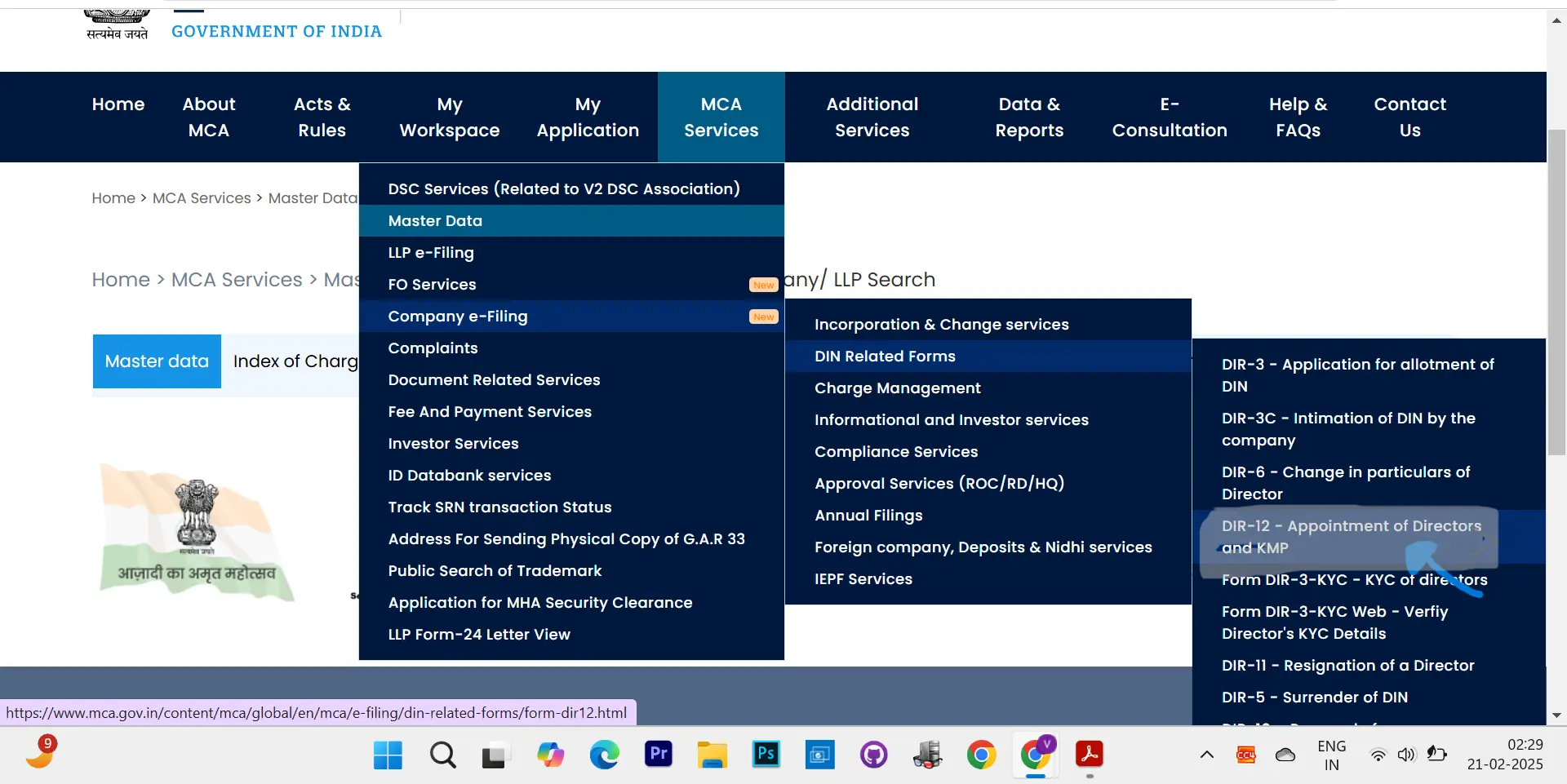The width and height of the screenshot is (1567, 784).
Task: Open taskbar Search
Action: tap(442, 755)
